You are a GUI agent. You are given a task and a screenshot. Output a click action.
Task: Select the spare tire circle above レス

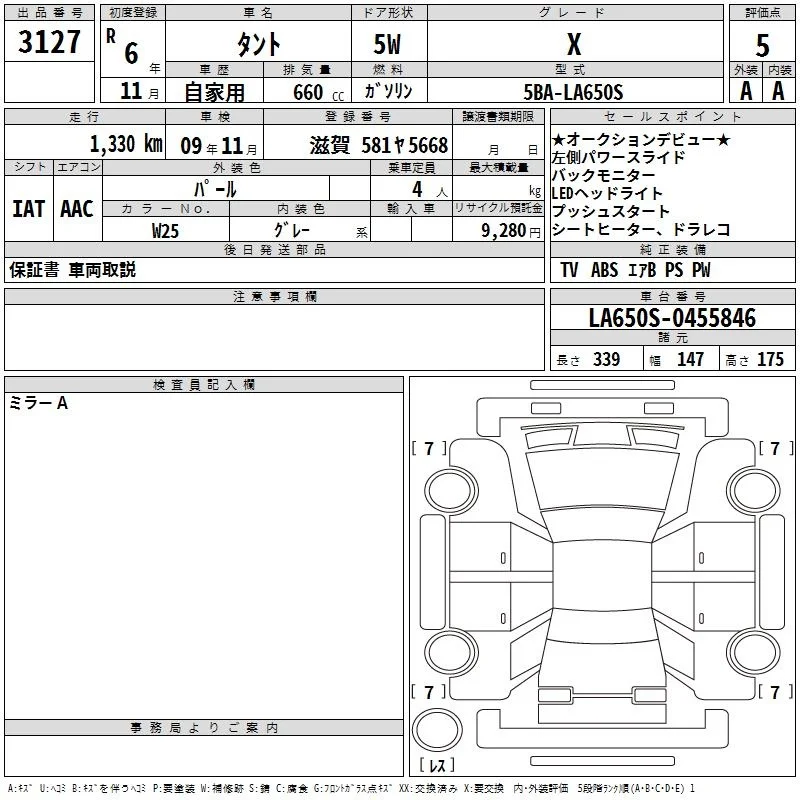[x=437, y=730]
